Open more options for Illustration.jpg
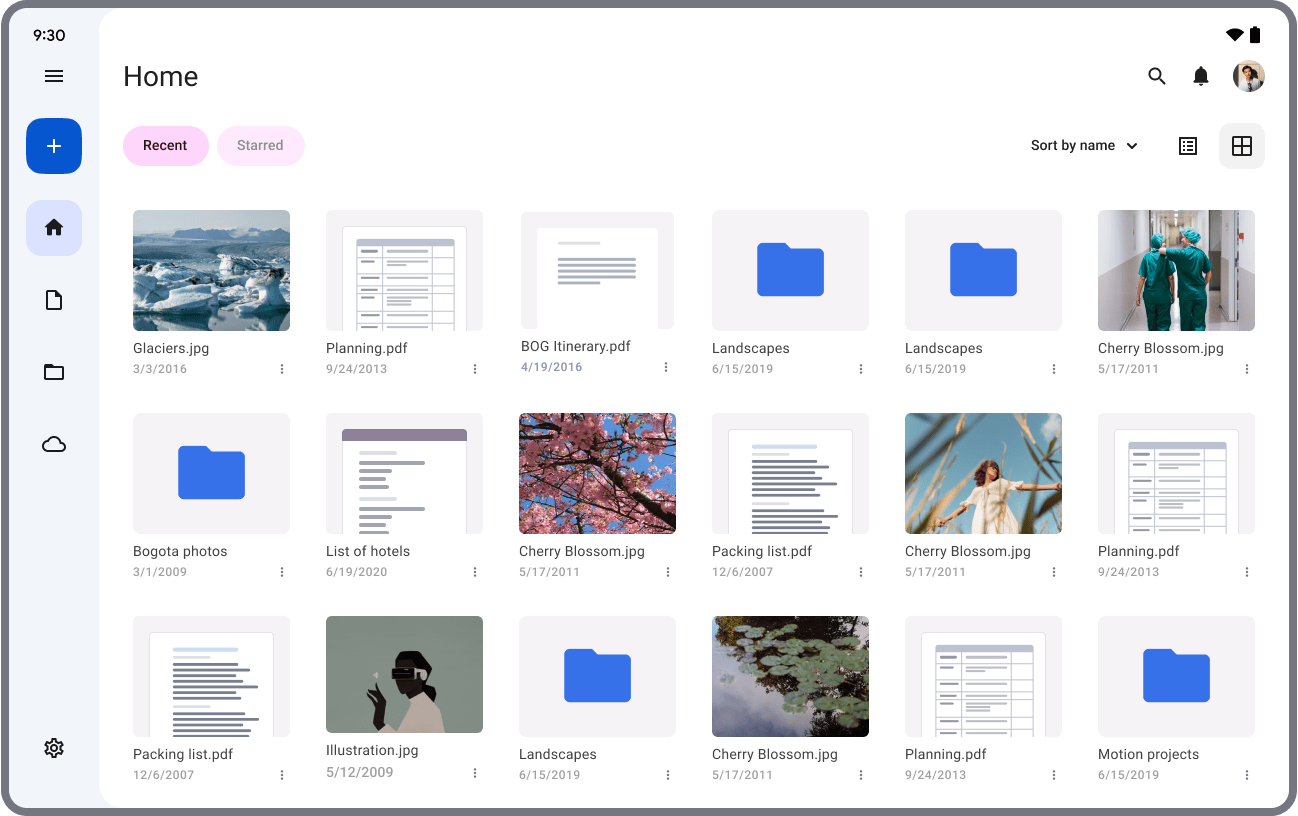1298x816 pixels. pos(475,773)
